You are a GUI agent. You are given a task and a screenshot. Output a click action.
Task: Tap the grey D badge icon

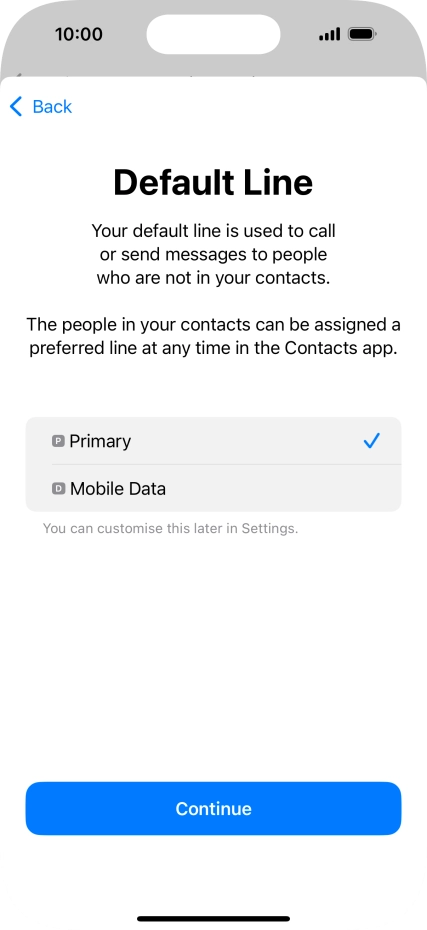pyautogui.click(x=58, y=488)
